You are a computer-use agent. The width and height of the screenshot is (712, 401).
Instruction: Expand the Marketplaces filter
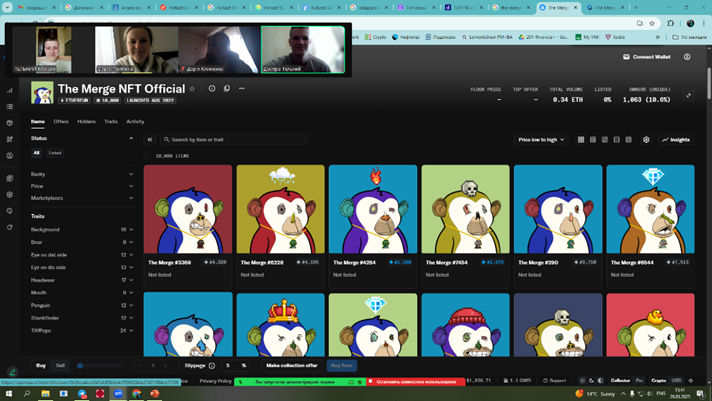point(82,198)
